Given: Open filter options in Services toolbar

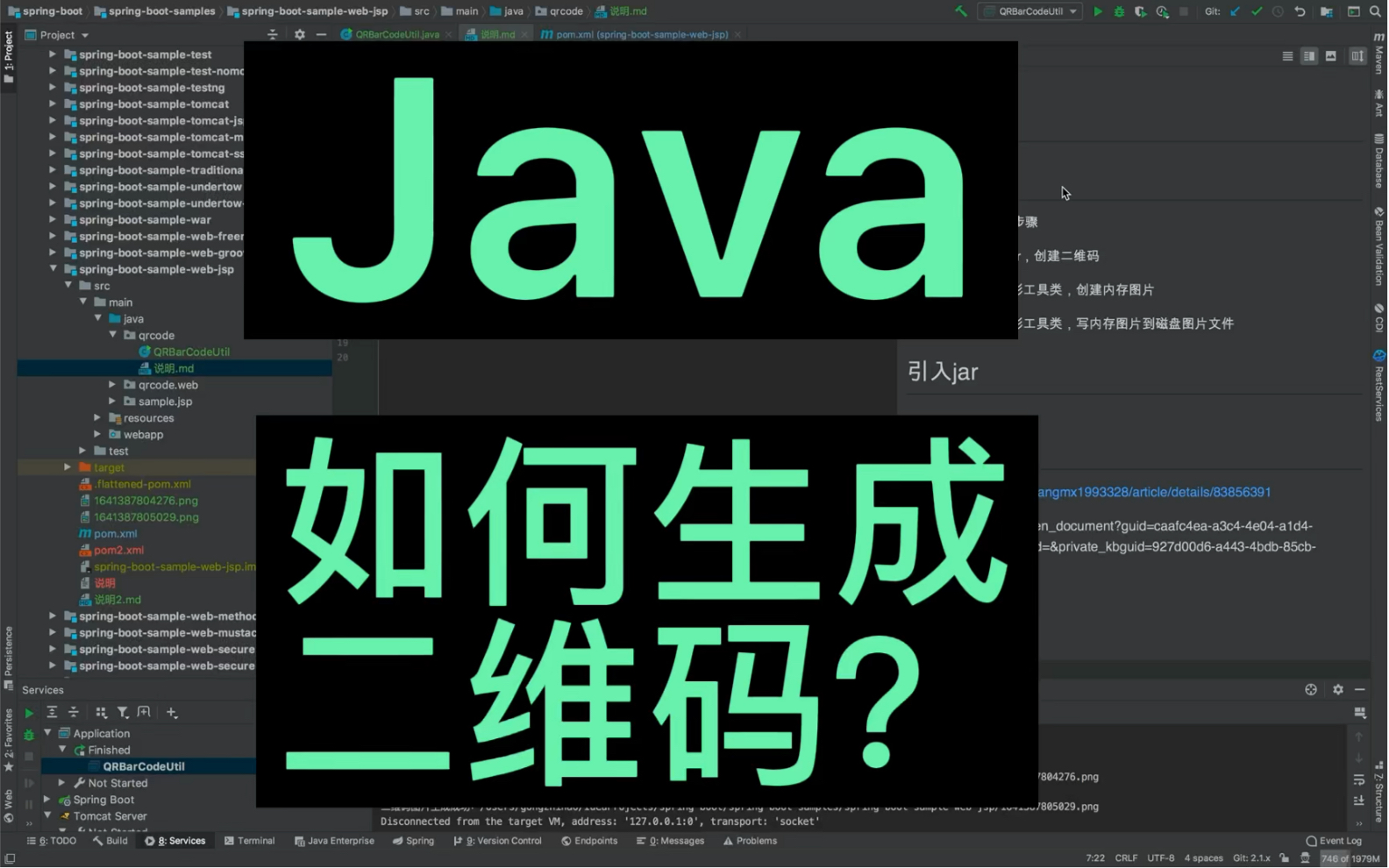Looking at the screenshot, I should (x=123, y=713).
